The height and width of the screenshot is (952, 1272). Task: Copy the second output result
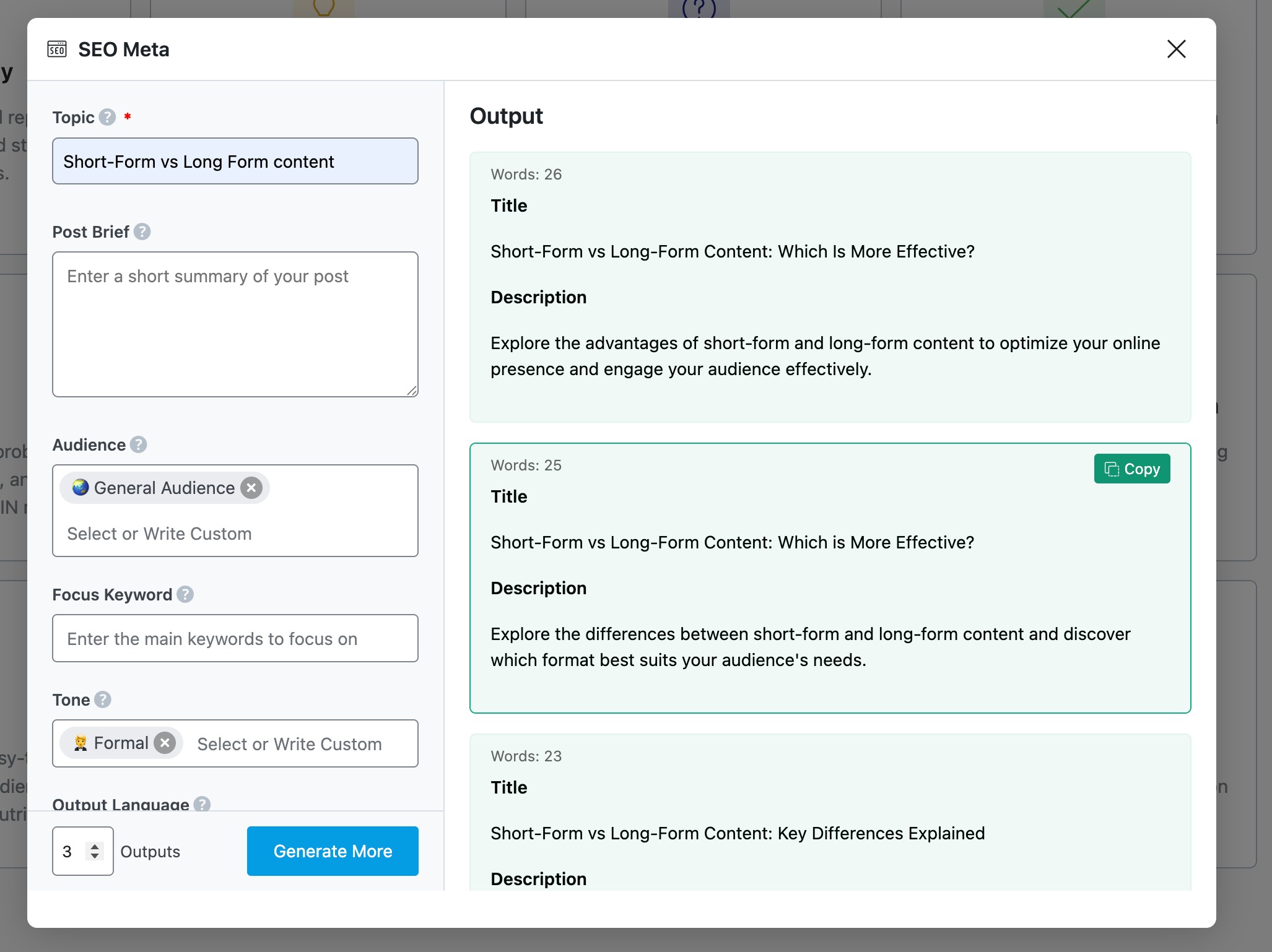pos(1131,469)
